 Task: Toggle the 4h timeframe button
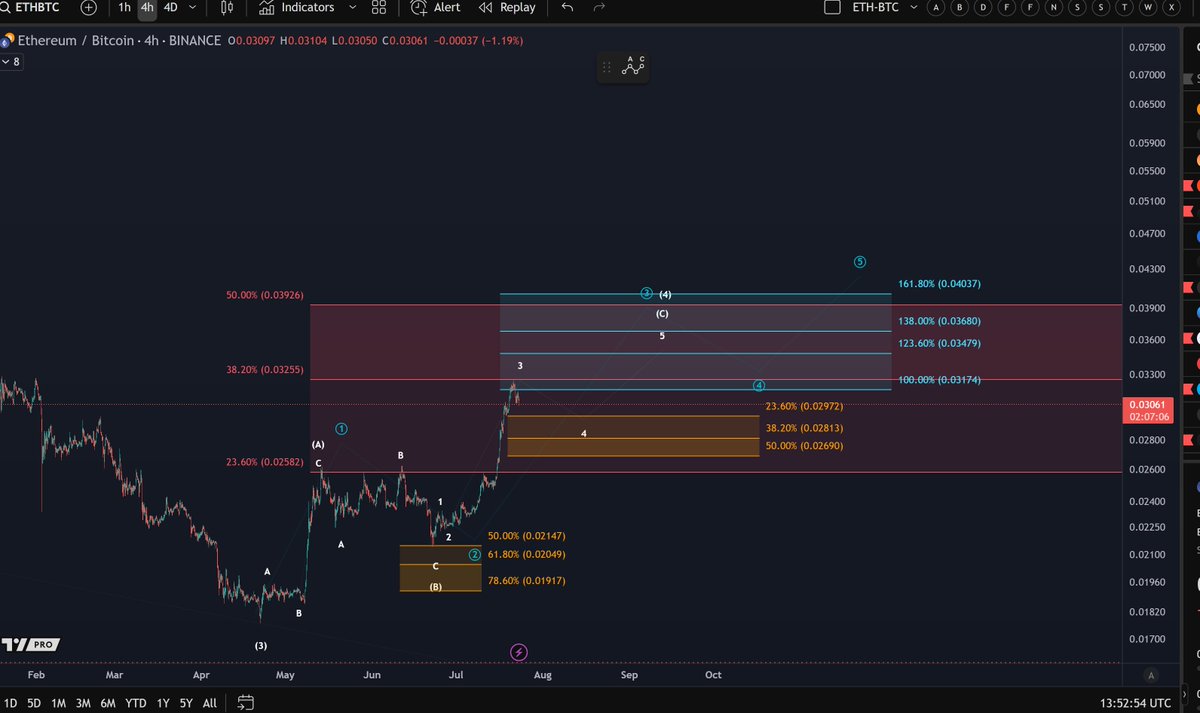click(x=145, y=8)
